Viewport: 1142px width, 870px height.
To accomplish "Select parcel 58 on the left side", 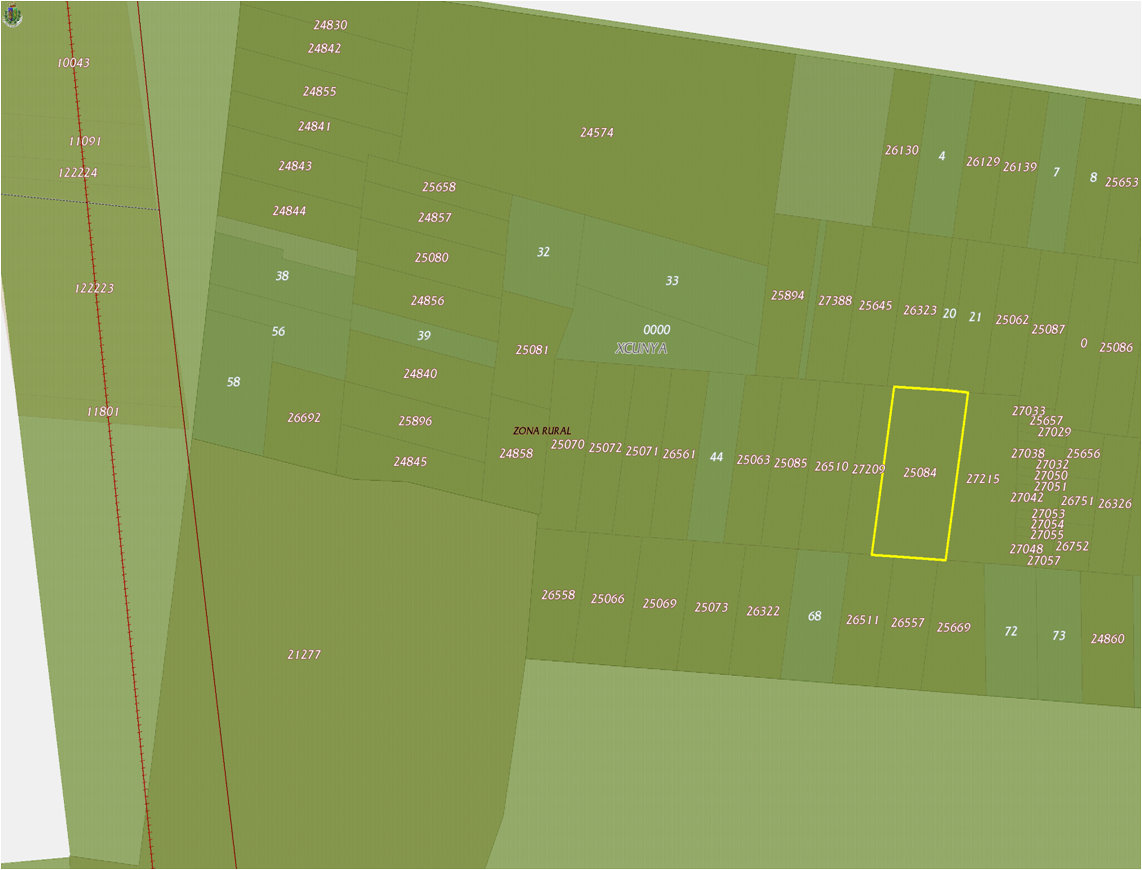I will tap(233, 382).
